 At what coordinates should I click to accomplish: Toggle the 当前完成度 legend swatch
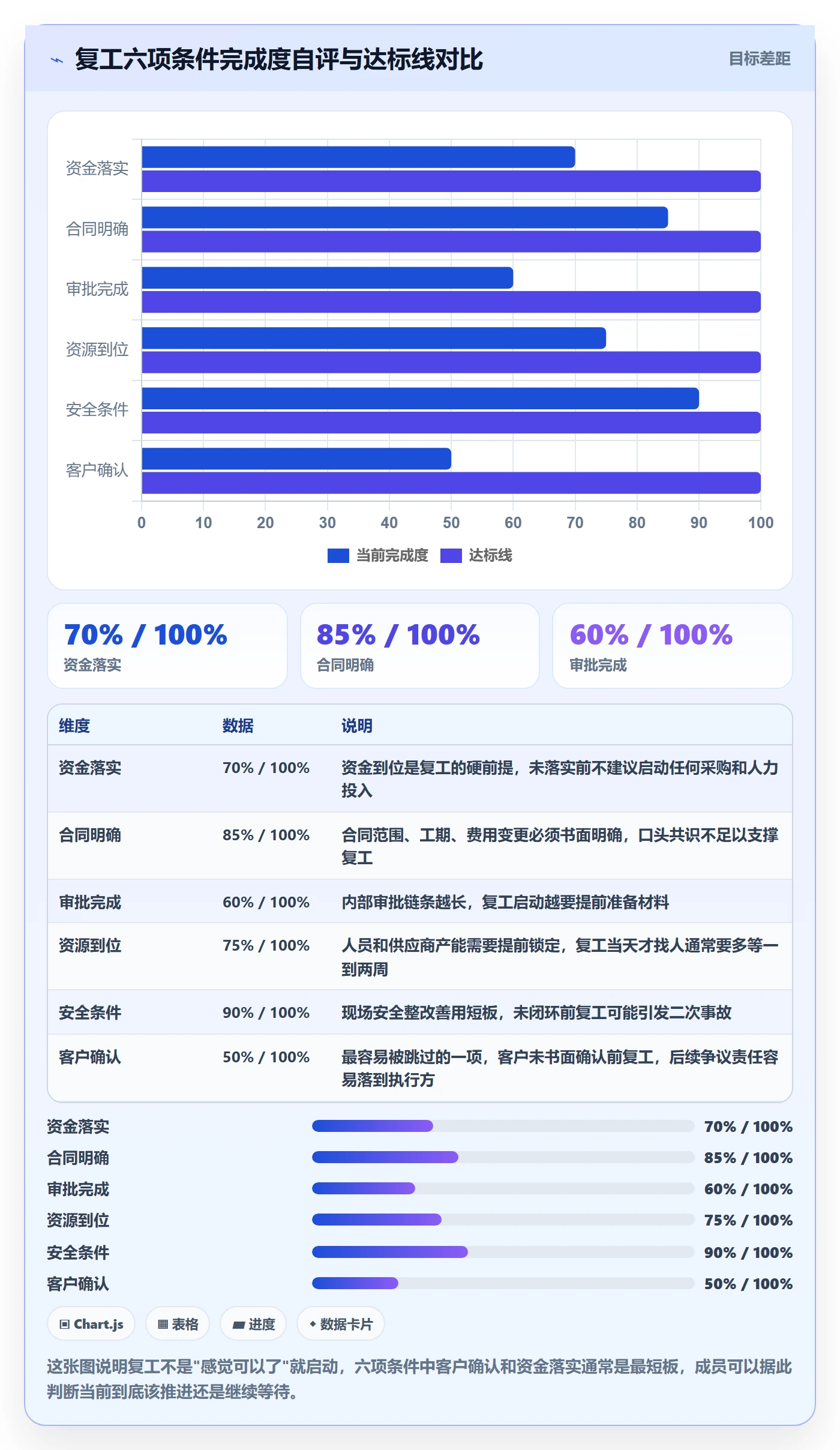[x=338, y=556]
